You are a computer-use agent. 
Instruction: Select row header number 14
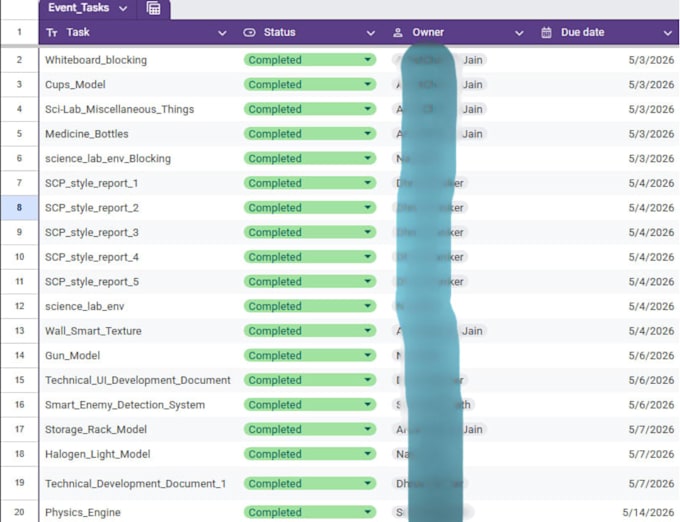coord(19,356)
